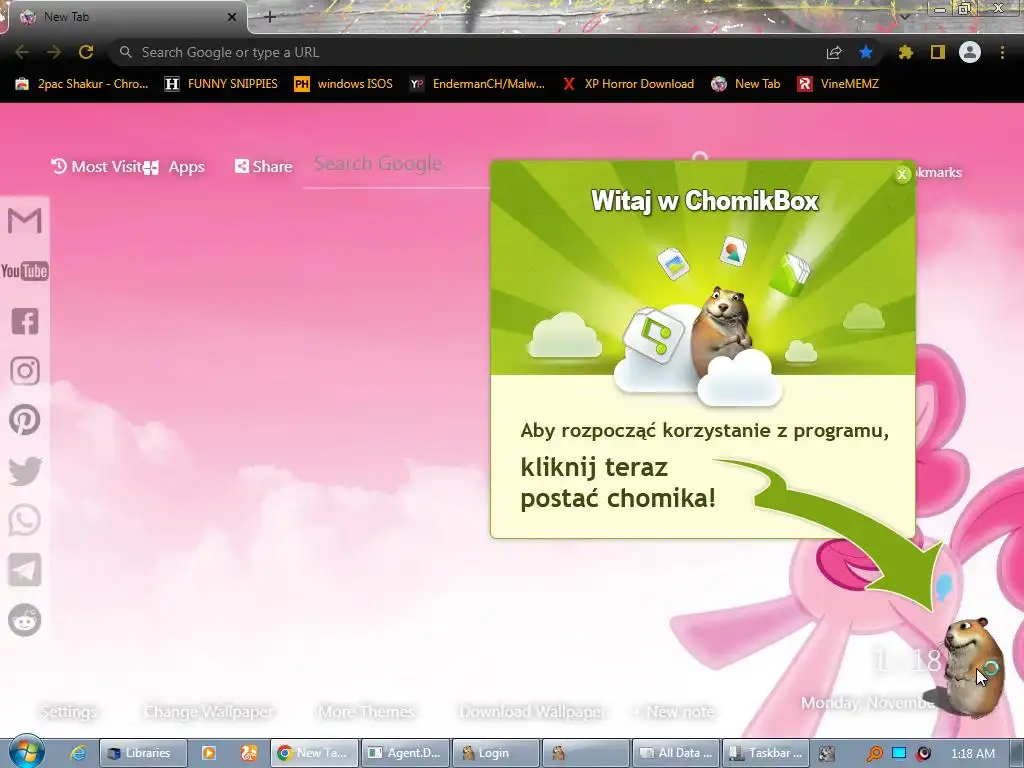Open Windows Media Player from taskbar
The image size is (1024, 768).
point(209,753)
